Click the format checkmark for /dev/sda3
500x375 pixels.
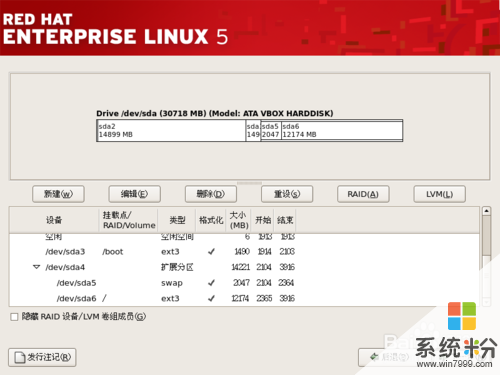tap(211, 252)
